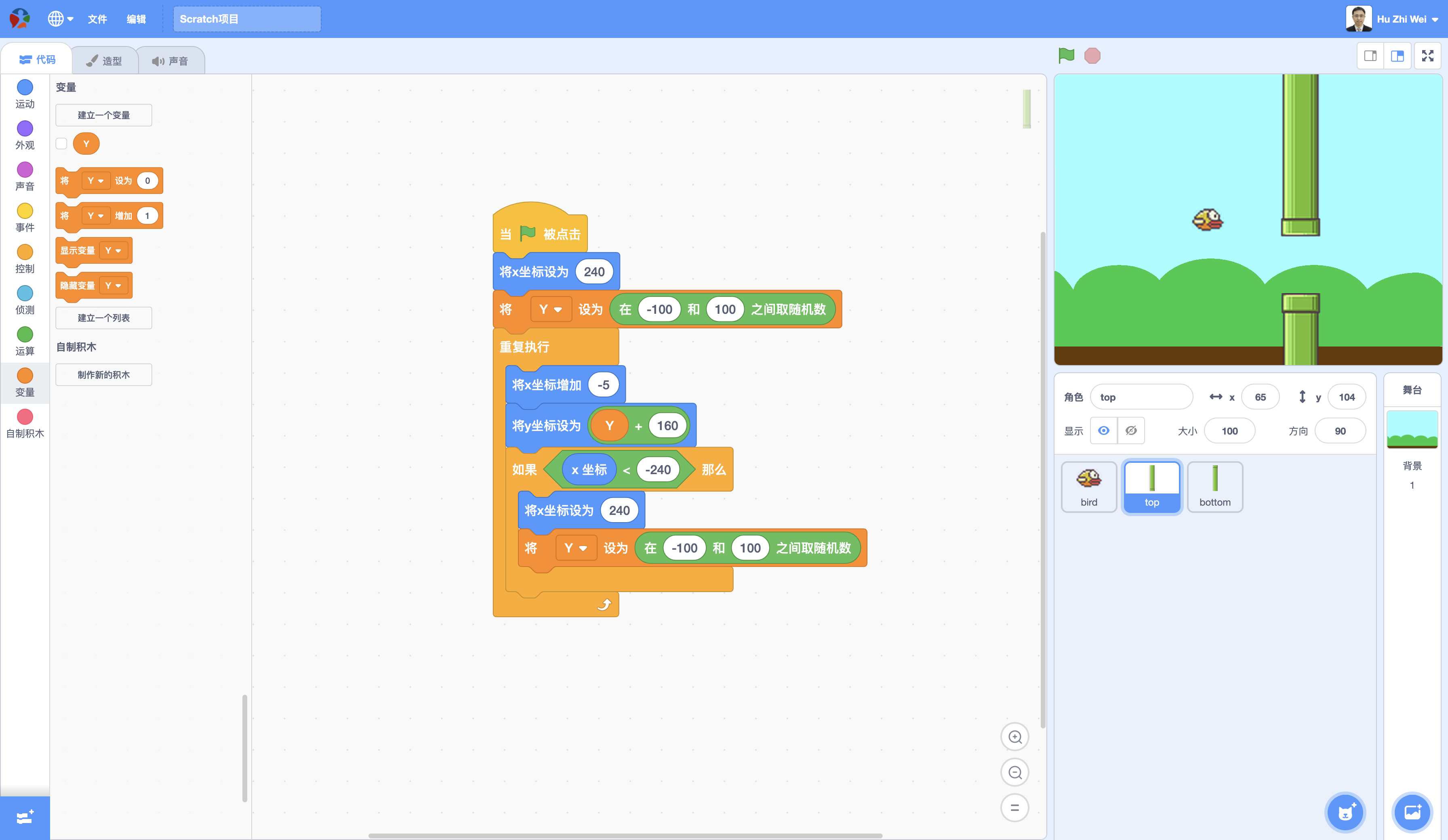Click 制作新的积木 button
Screen dimensions: 1448x840
(104, 375)
